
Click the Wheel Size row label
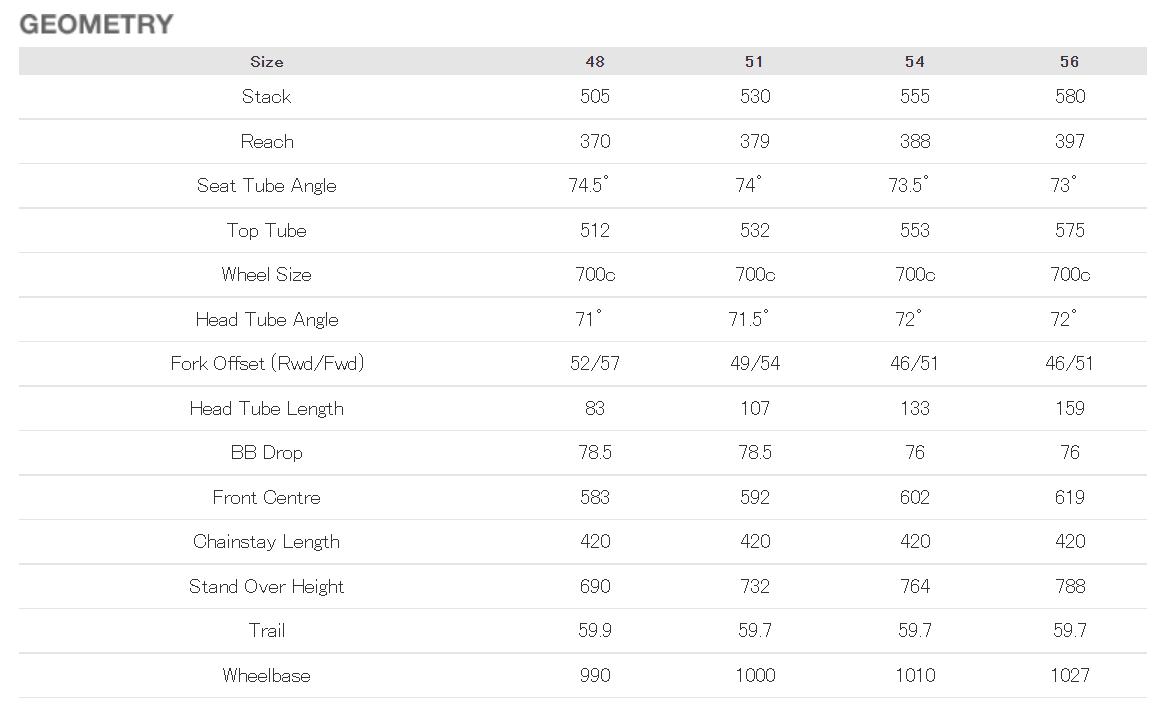point(267,275)
